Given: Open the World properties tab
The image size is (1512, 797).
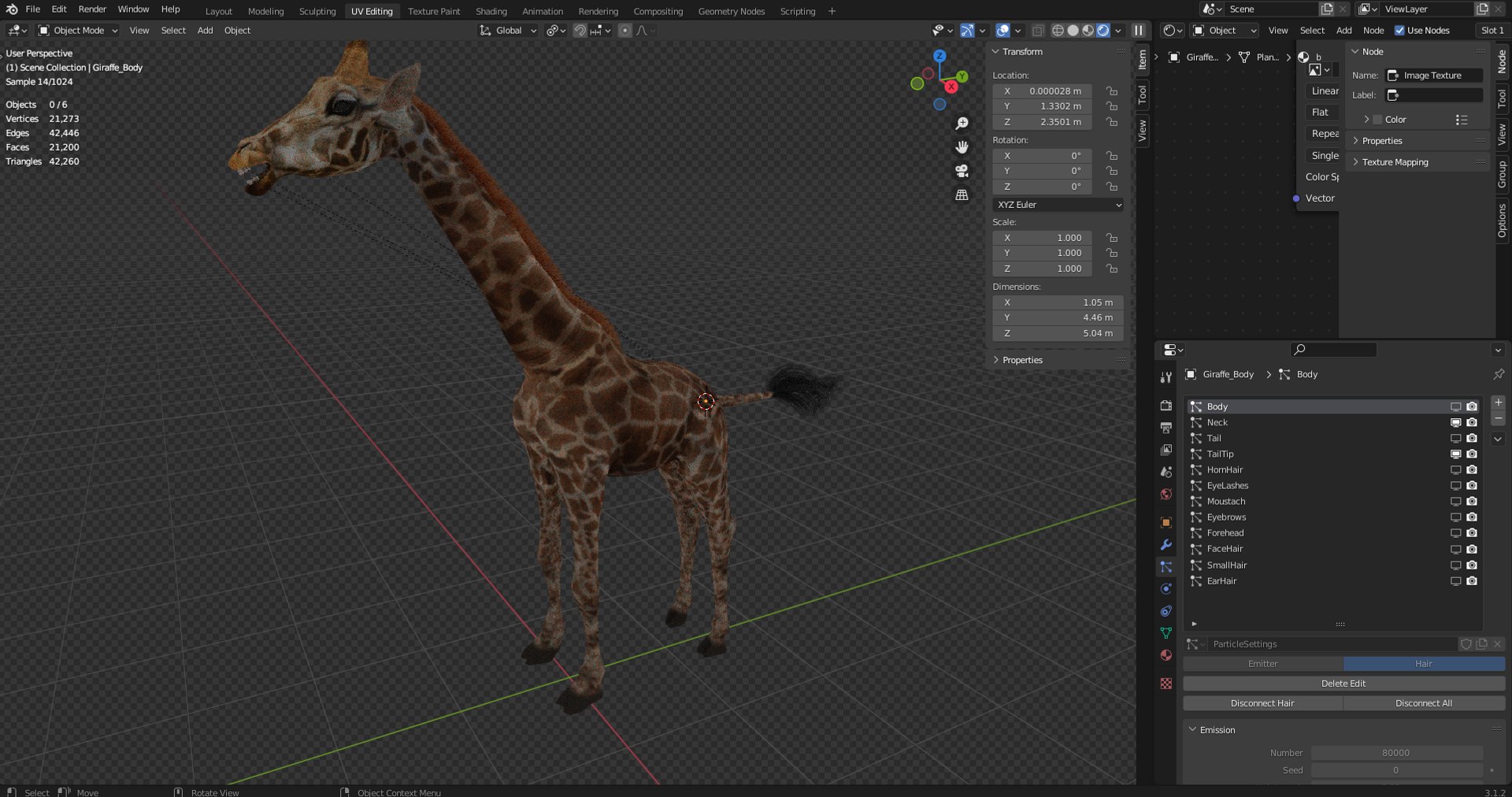Looking at the screenshot, I should 1166,495.
